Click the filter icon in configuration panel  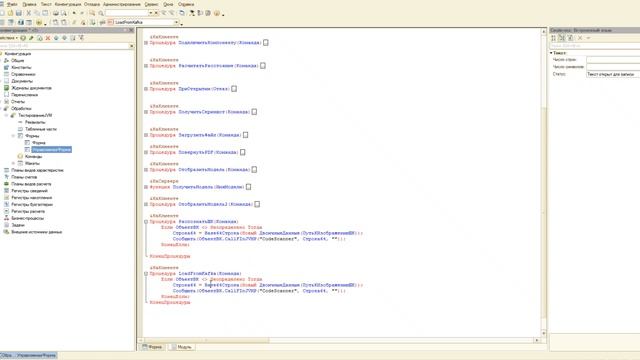click(x=81, y=38)
